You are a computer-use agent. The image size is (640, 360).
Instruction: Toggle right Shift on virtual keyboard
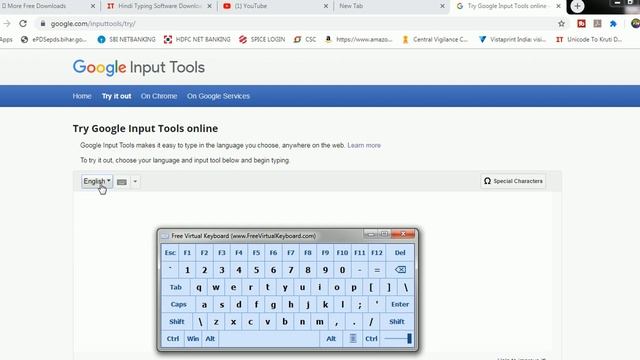(397, 321)
